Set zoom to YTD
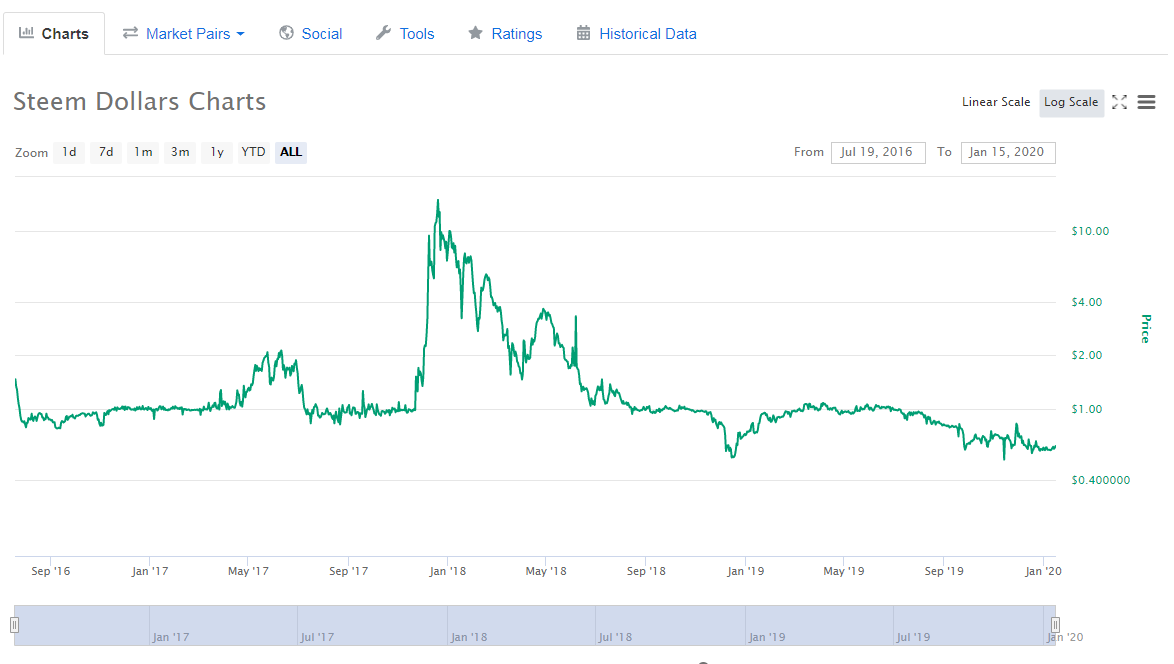The width and height of the screenshot is (1174, 664). coord(253,152)
